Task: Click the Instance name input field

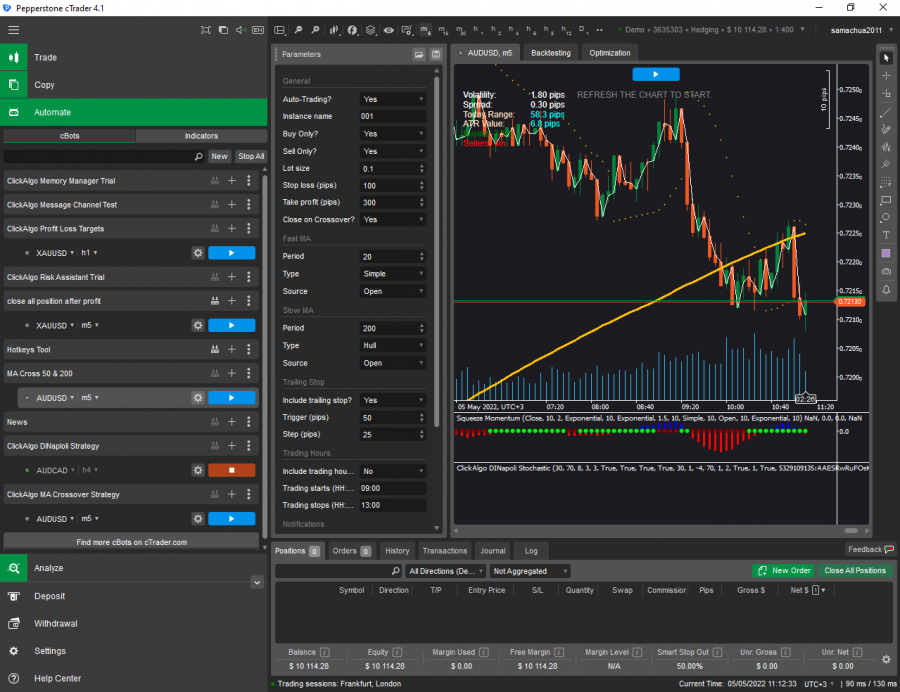Action: 393,116
